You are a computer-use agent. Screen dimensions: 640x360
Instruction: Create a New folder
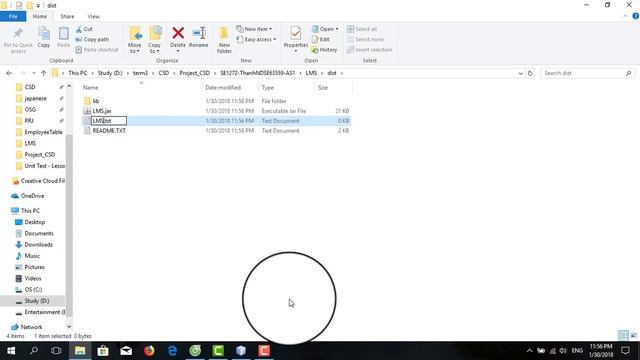click(224, 40)
